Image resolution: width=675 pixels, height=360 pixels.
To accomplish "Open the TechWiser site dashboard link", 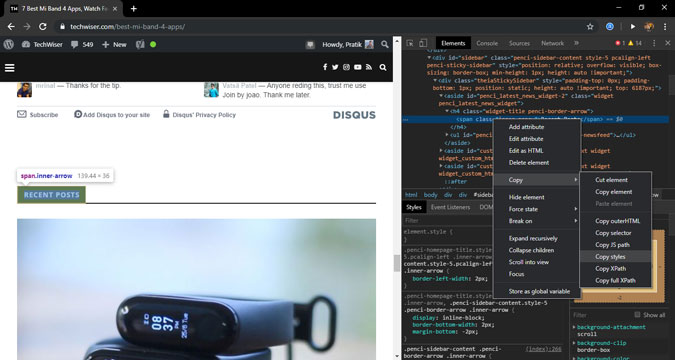I will tap(42, 44).
